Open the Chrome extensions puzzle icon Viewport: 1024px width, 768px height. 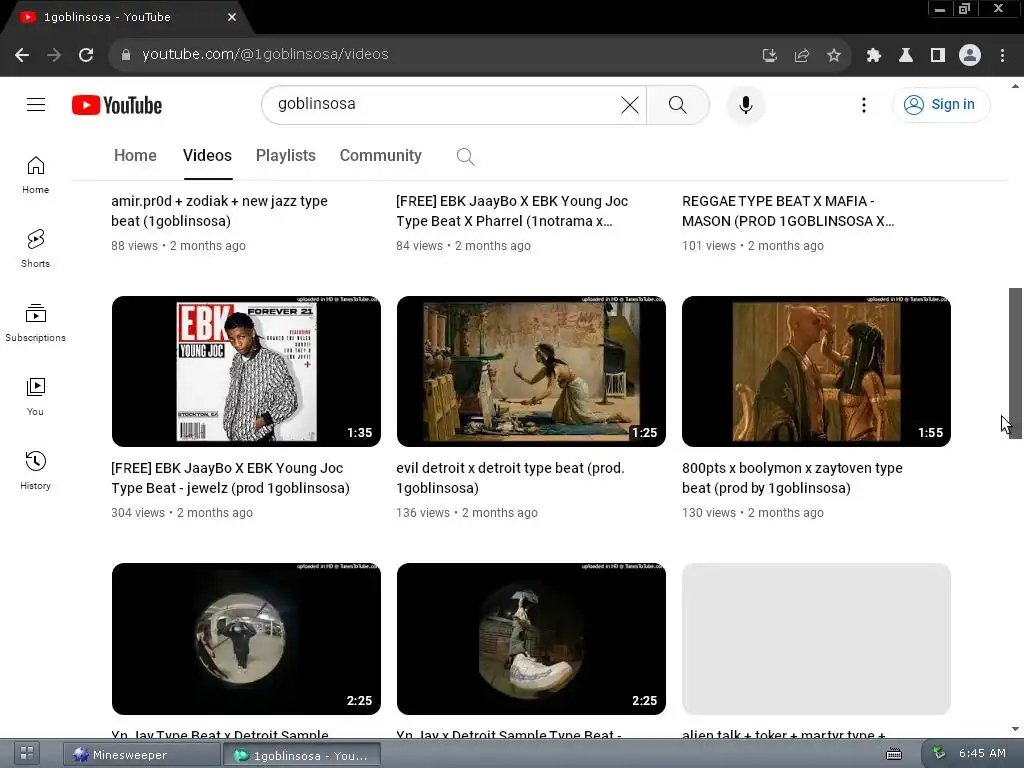pyautogui.click(x=874, y=55)
